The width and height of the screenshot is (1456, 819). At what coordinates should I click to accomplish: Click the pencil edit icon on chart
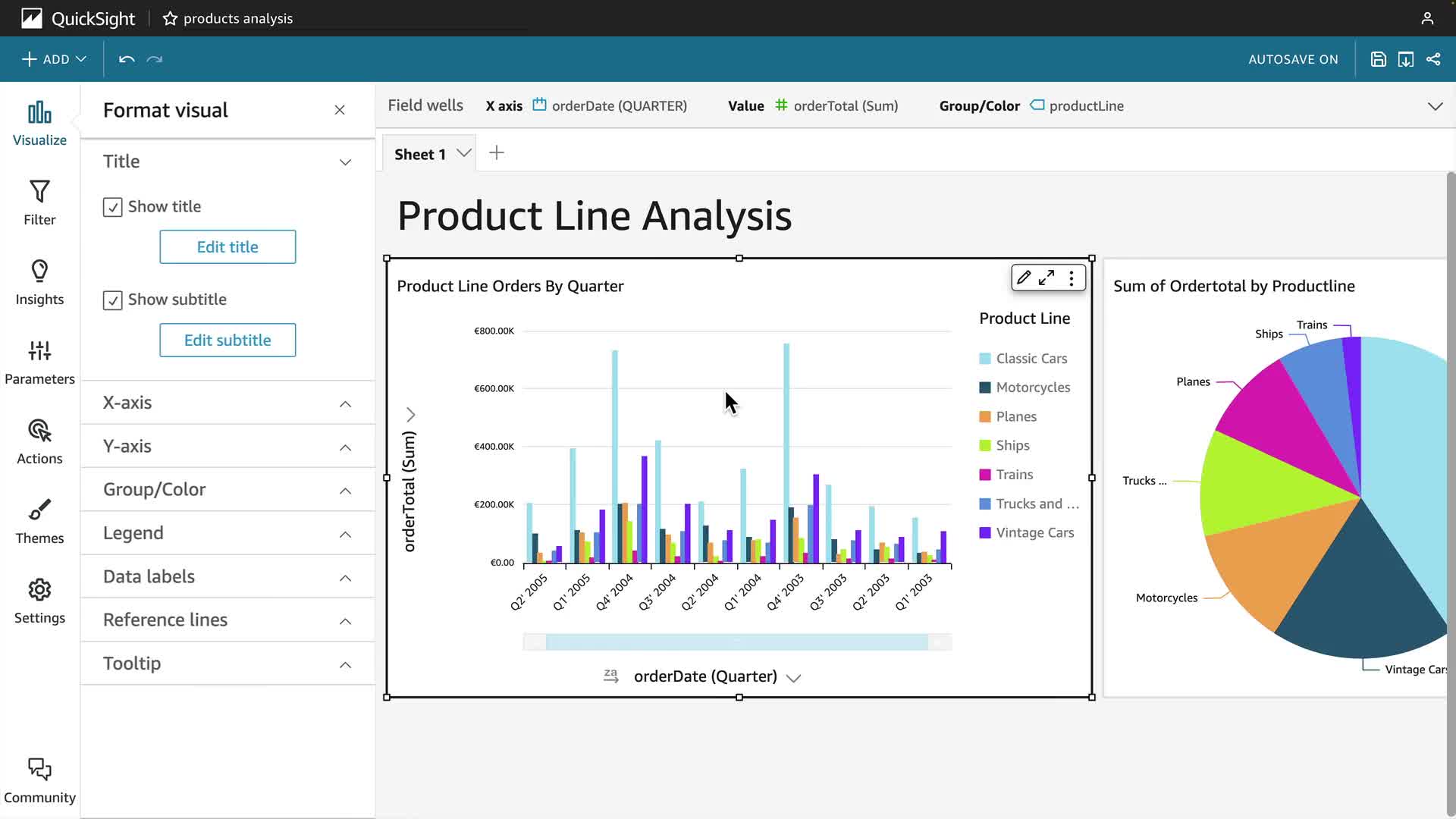click(1024, 278)
